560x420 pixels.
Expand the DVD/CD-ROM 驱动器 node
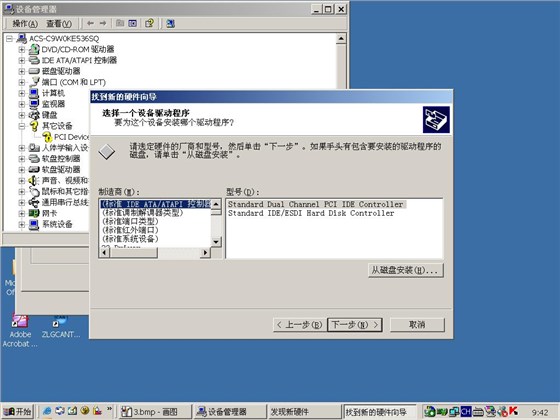(22, 50)
